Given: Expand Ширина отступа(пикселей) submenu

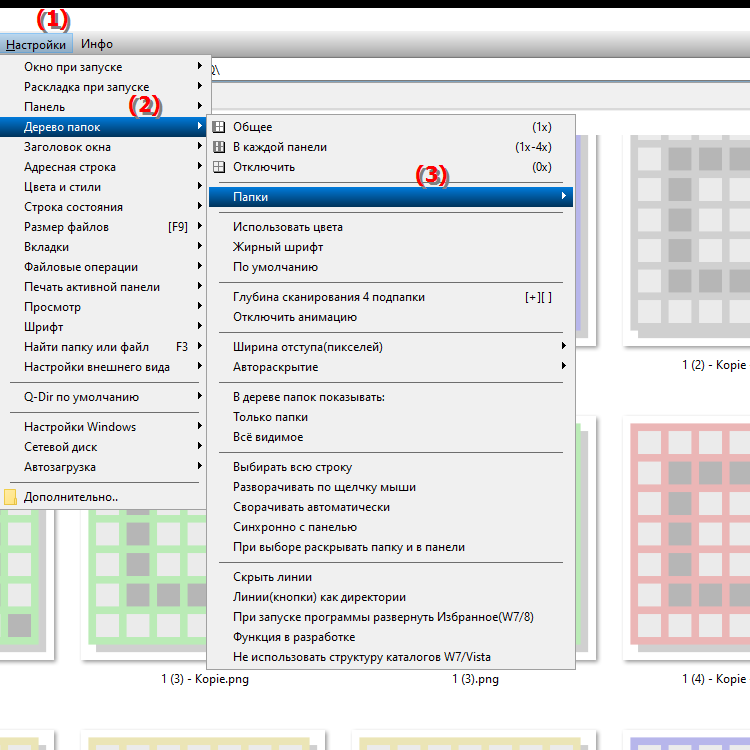Looking at the screenshot, I should [391, 347].
